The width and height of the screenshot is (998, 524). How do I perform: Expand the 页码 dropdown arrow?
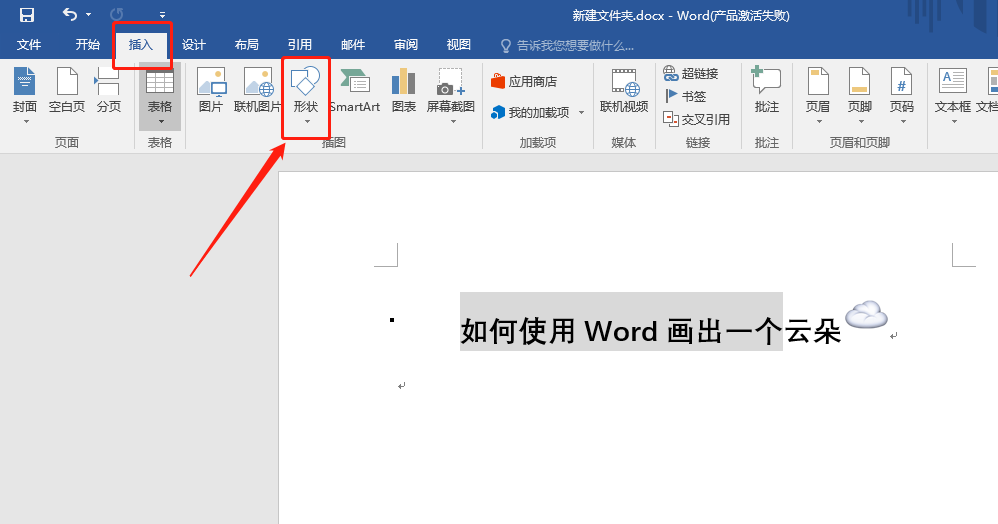click(903, 122)
